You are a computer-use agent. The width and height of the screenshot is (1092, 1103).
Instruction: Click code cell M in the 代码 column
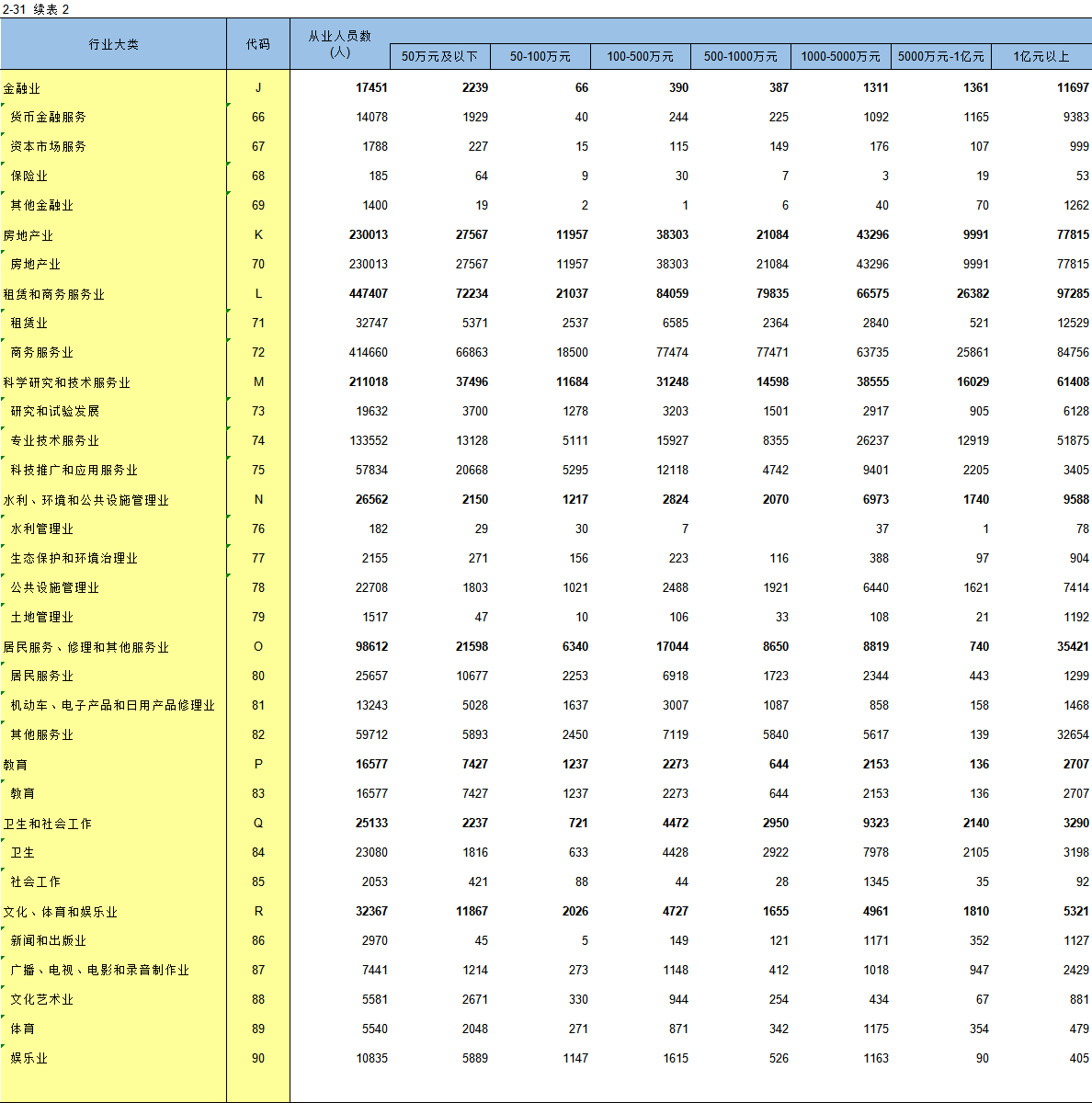[x=258, y=382]
